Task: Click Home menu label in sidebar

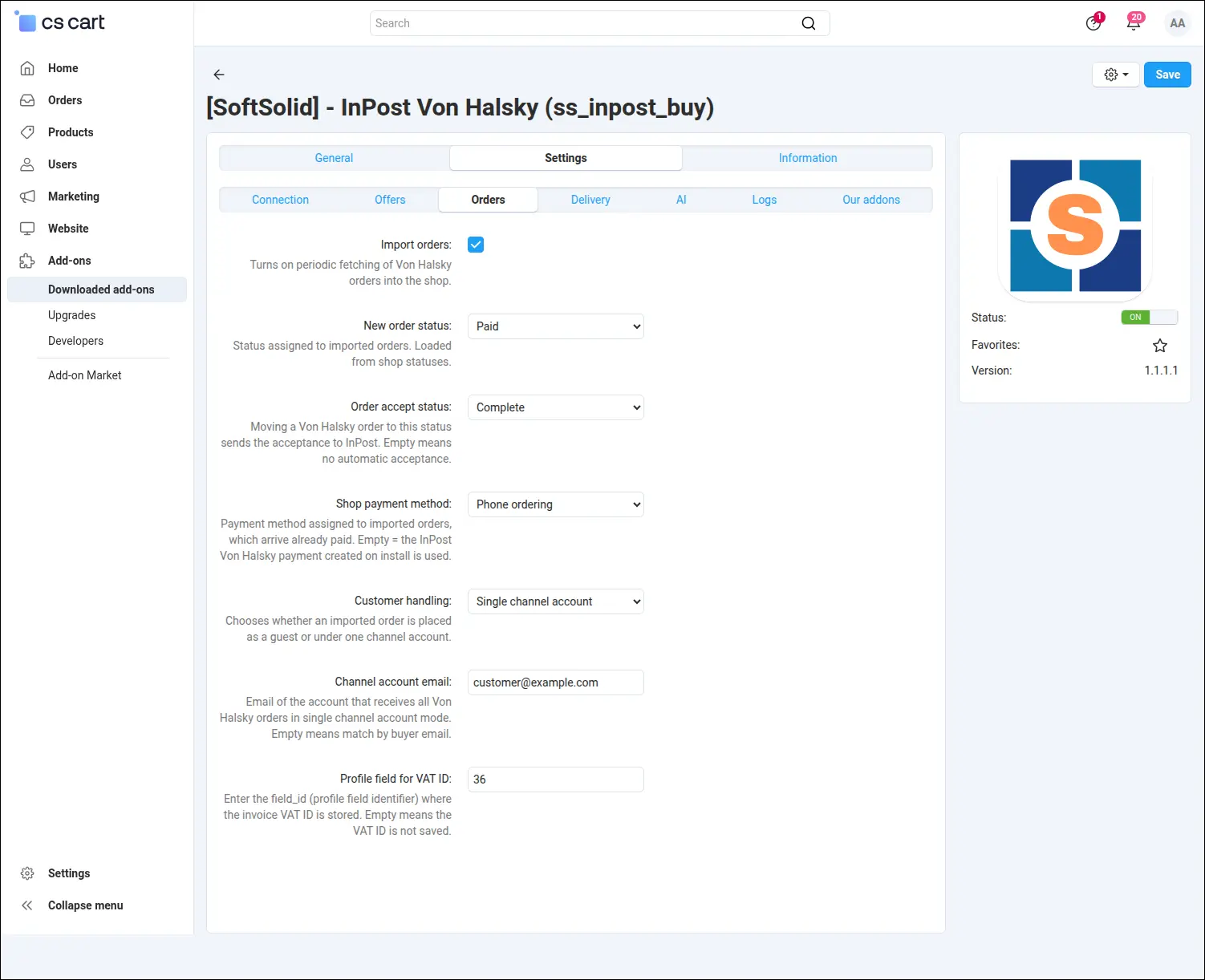Action: [x=63, y=68]
